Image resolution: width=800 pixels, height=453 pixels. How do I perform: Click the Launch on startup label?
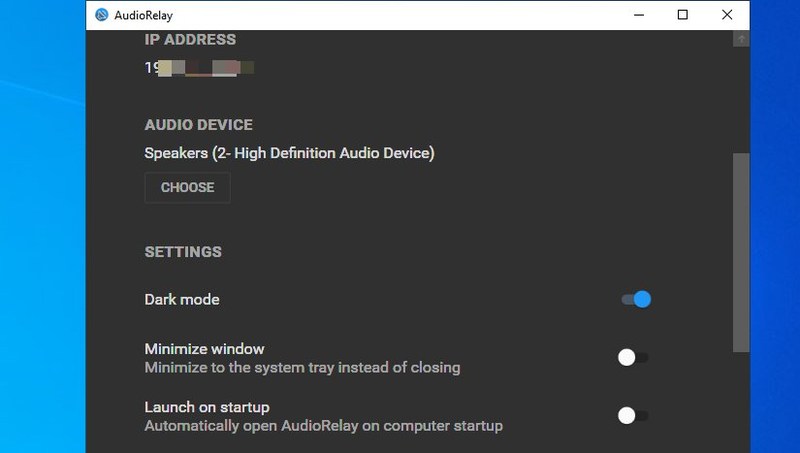point(207,407)
